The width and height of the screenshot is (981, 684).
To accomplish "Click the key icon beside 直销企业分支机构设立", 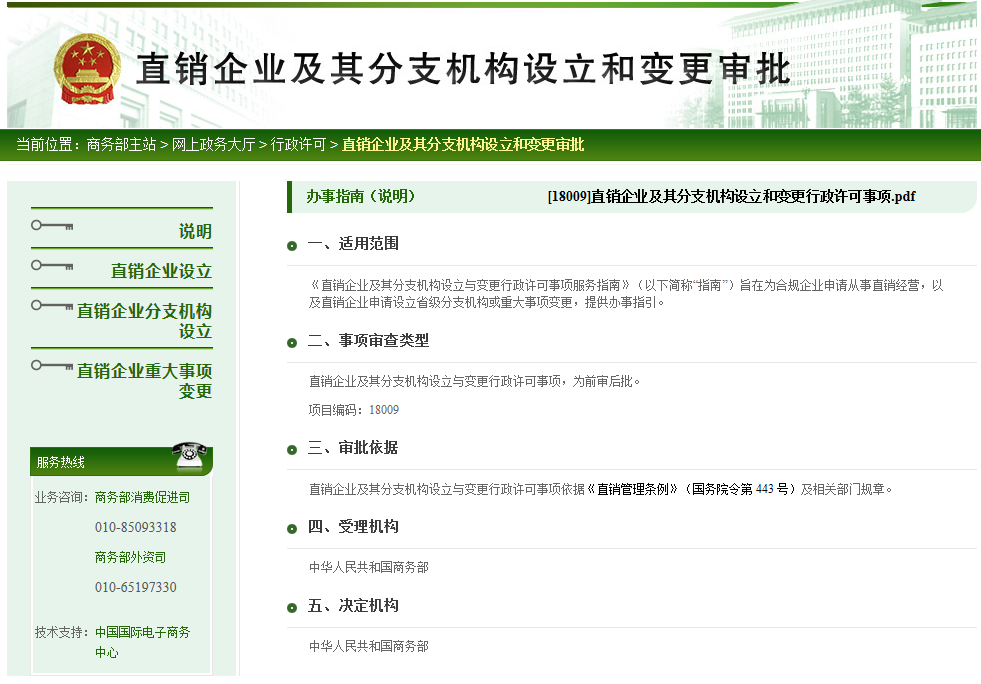I will tap(53, 305).
